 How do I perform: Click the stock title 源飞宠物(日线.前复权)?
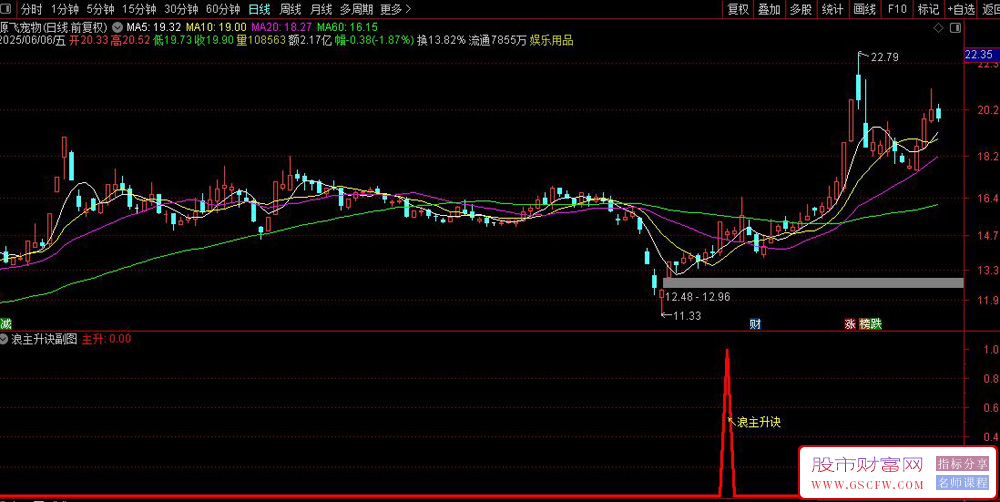55,27
